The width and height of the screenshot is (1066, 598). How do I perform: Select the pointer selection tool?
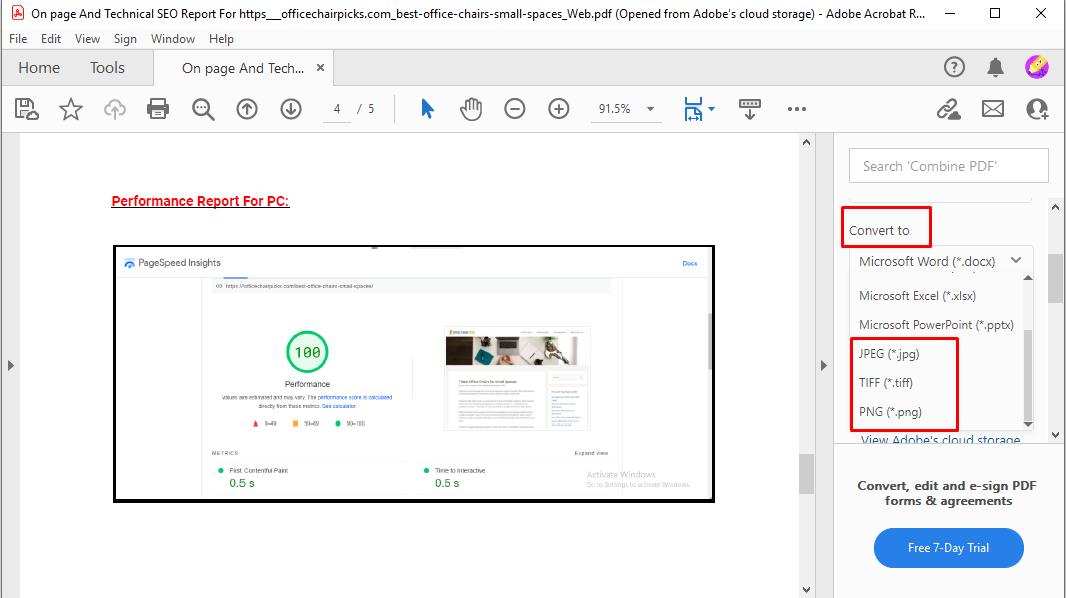(x=426, y=108)
